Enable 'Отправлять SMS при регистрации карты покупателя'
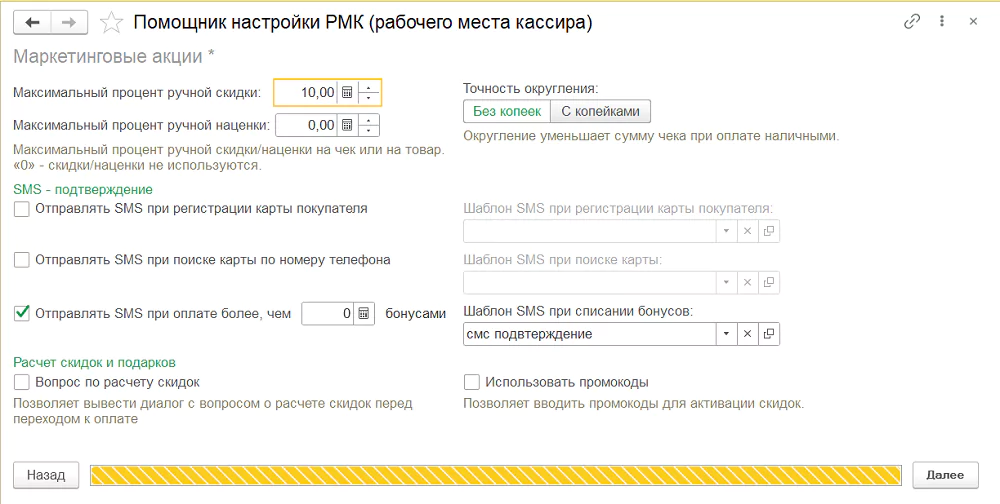This screenshot has height=504, width=1000. 22,209
